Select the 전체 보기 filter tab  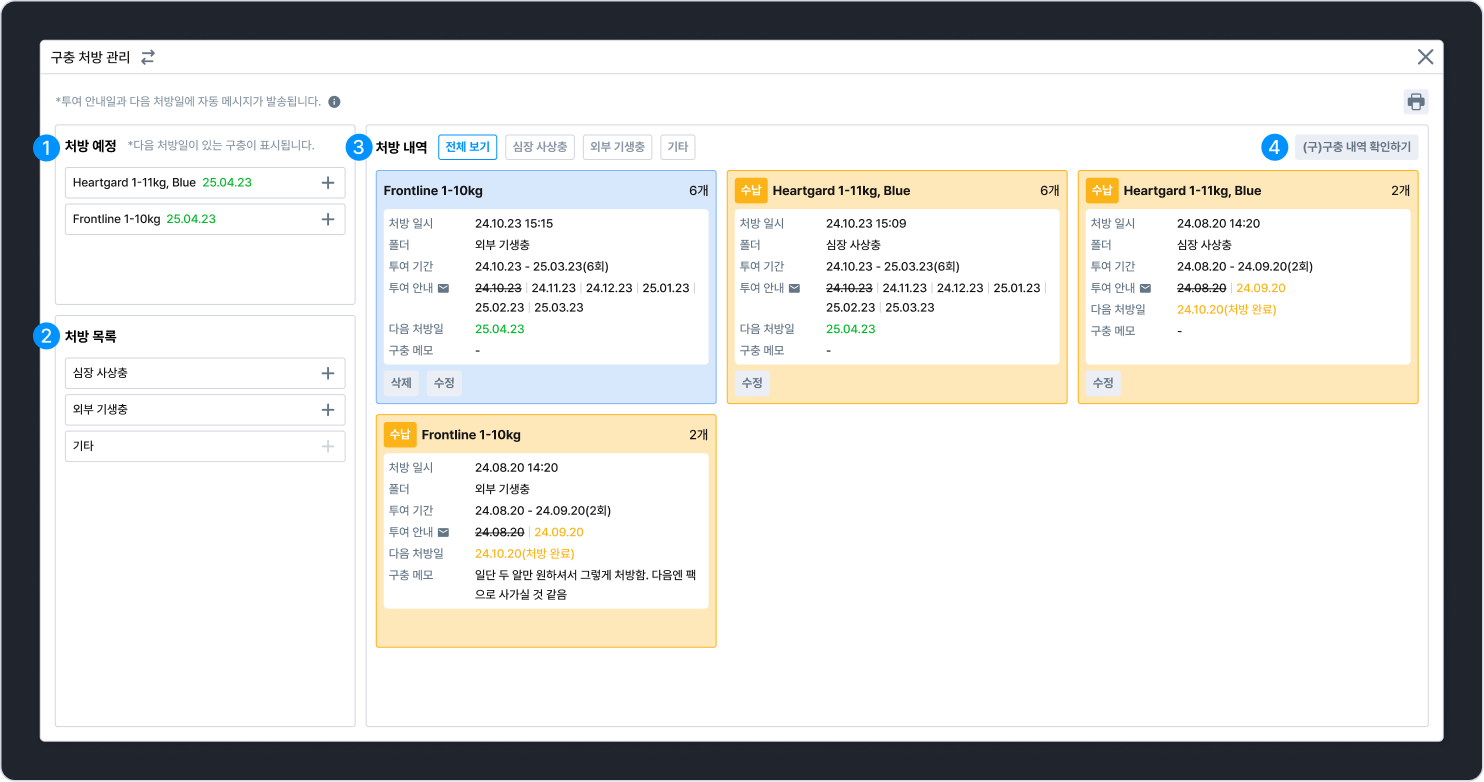[468, 147]
